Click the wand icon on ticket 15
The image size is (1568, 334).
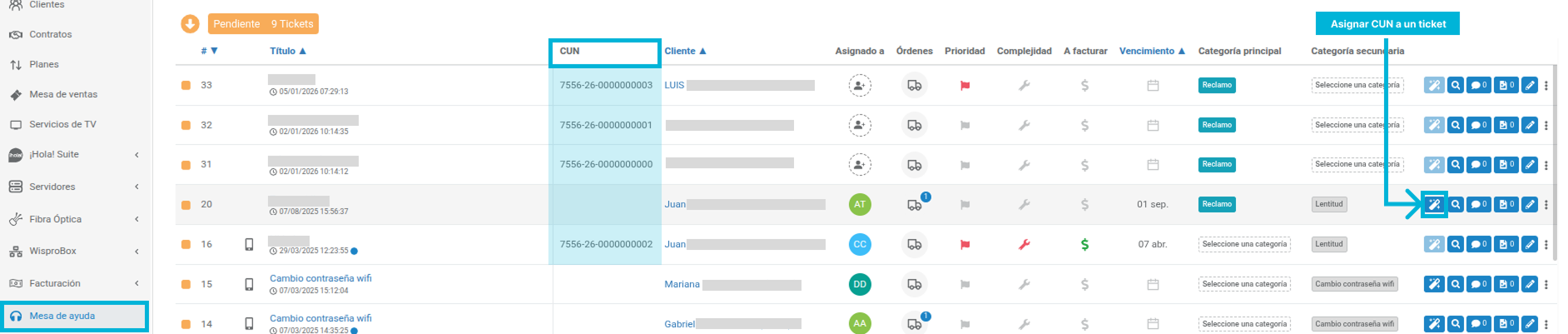coord(1434,284)
